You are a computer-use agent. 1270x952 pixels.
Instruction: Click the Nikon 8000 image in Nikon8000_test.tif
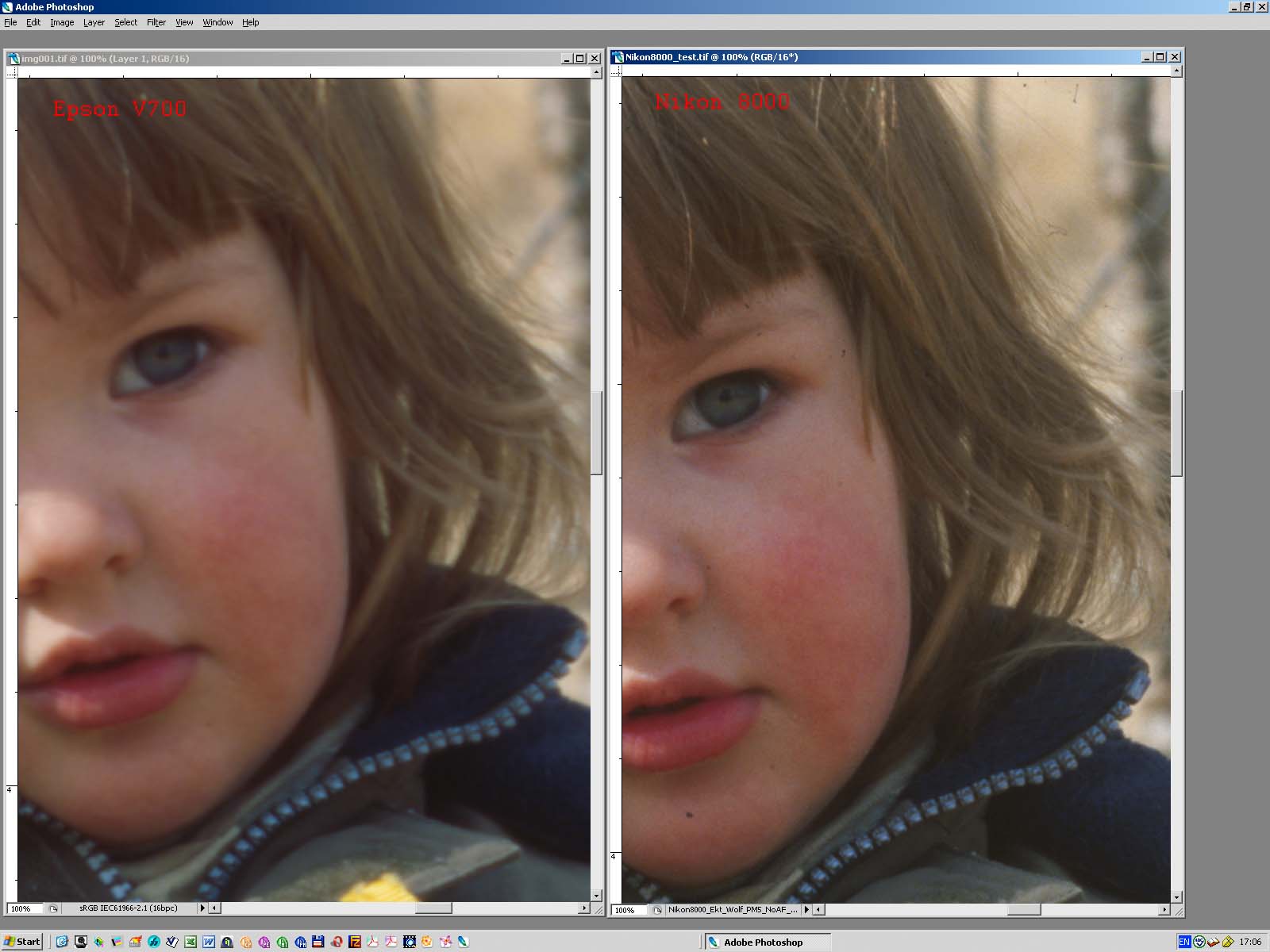[896, 489]
